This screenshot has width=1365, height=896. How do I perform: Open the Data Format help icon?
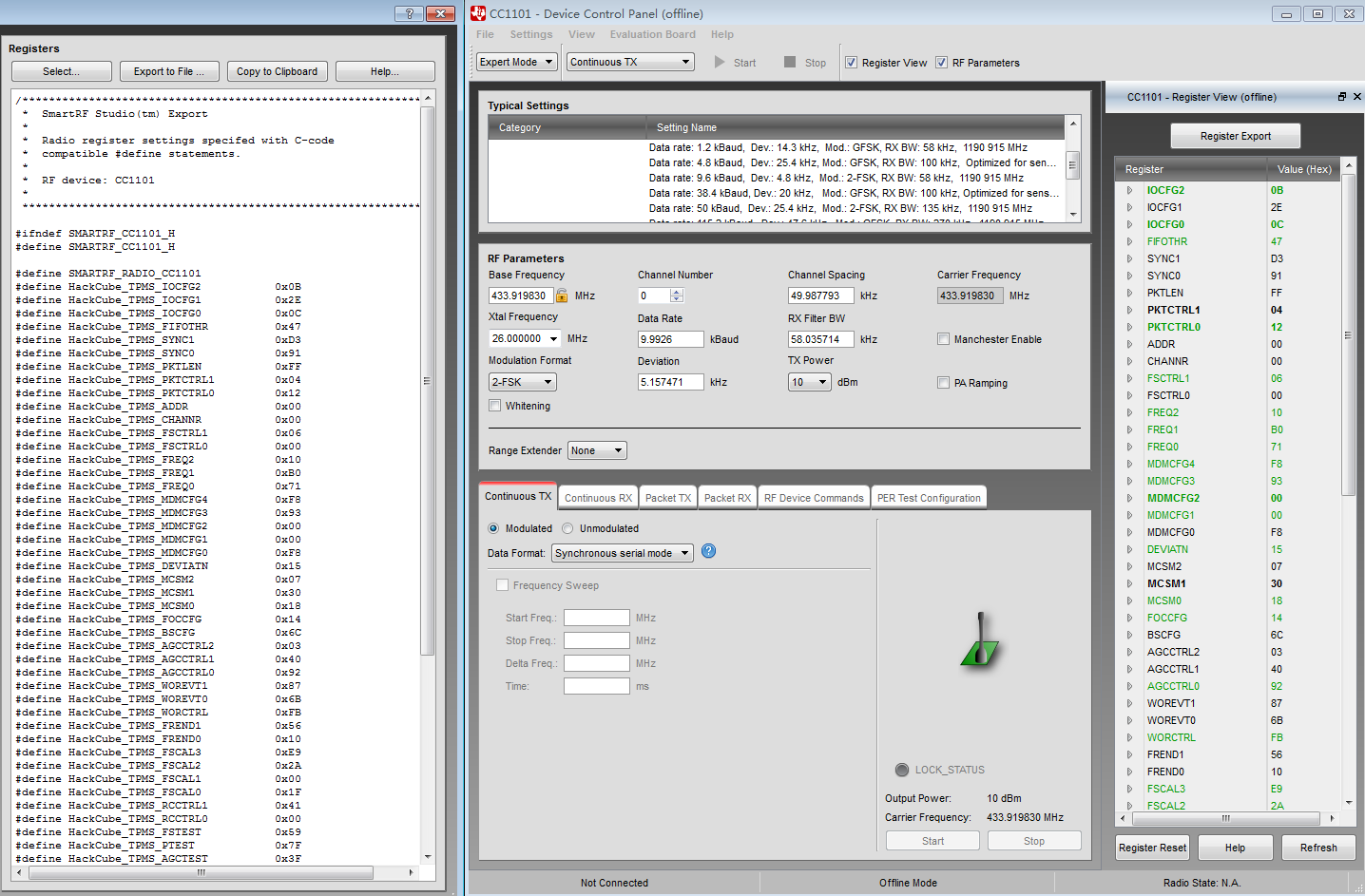(709, 551)
